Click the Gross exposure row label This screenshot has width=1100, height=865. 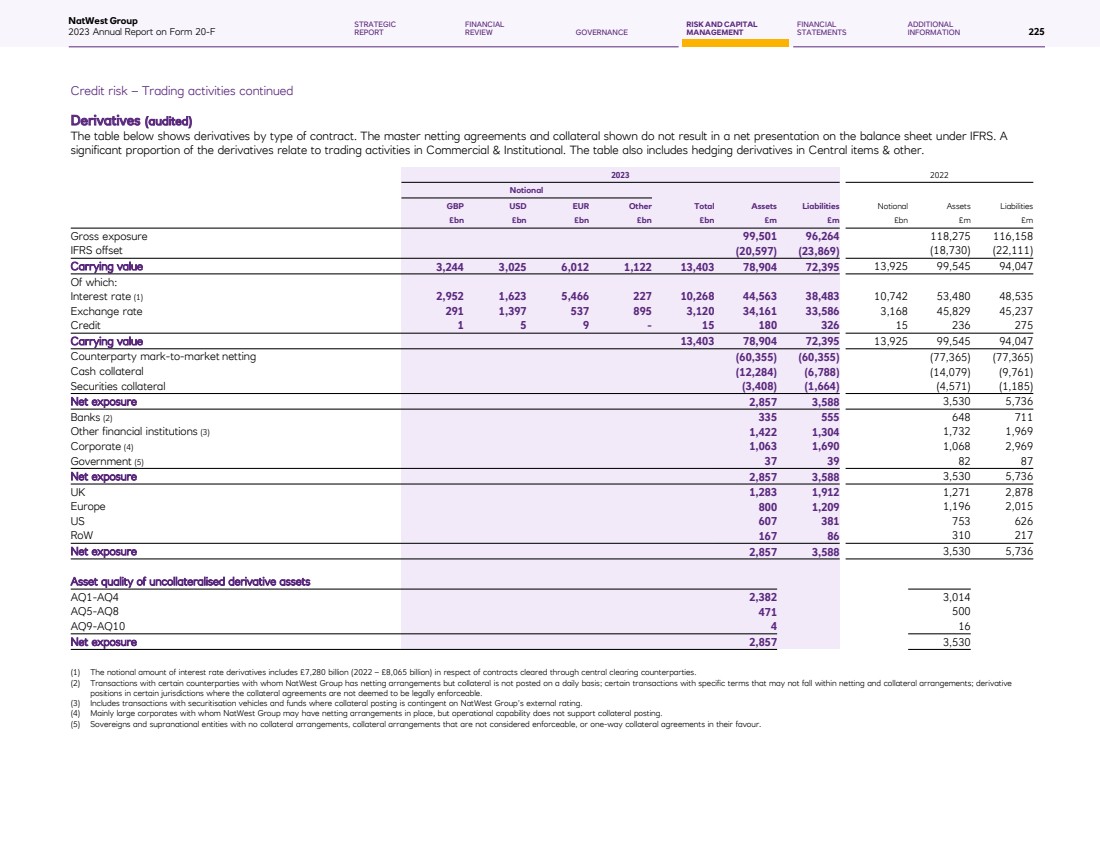(108, 236)
